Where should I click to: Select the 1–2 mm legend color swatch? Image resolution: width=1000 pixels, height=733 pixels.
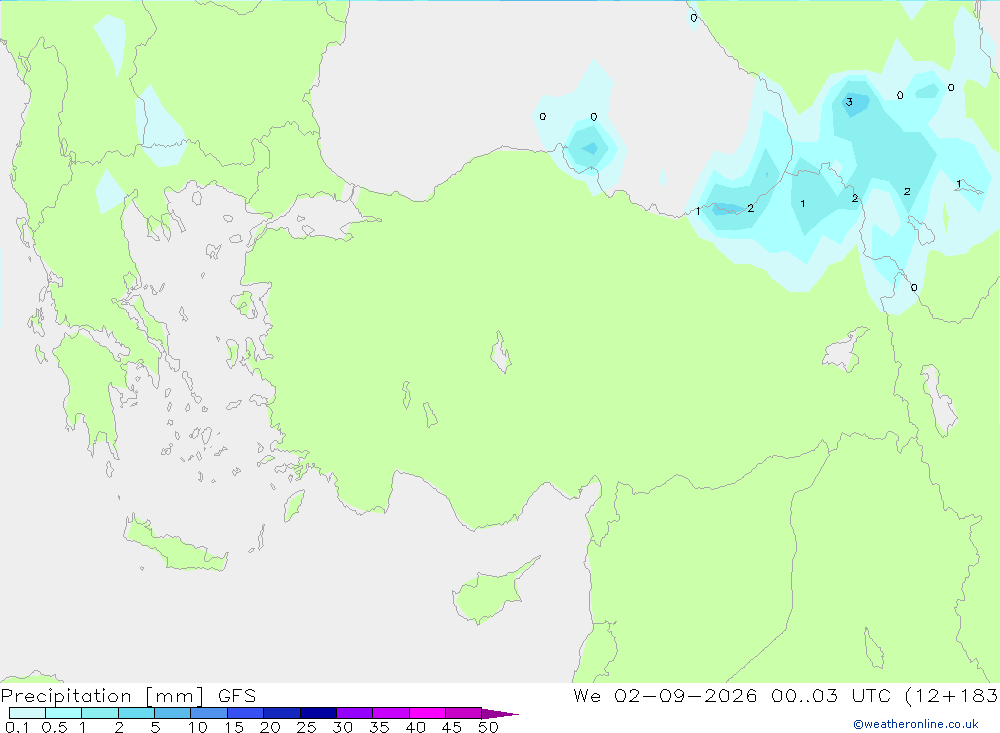[99, 713]
